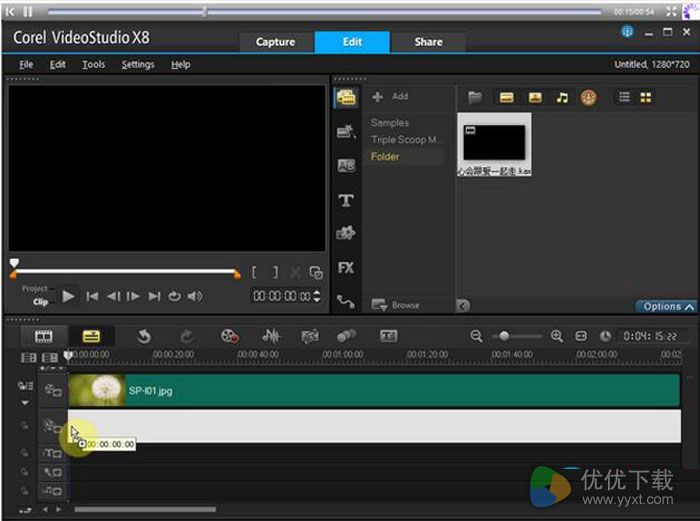This screenshot has height=521, width=700.
Task: Open the Auto Music tool
Action: click(310, 336)
